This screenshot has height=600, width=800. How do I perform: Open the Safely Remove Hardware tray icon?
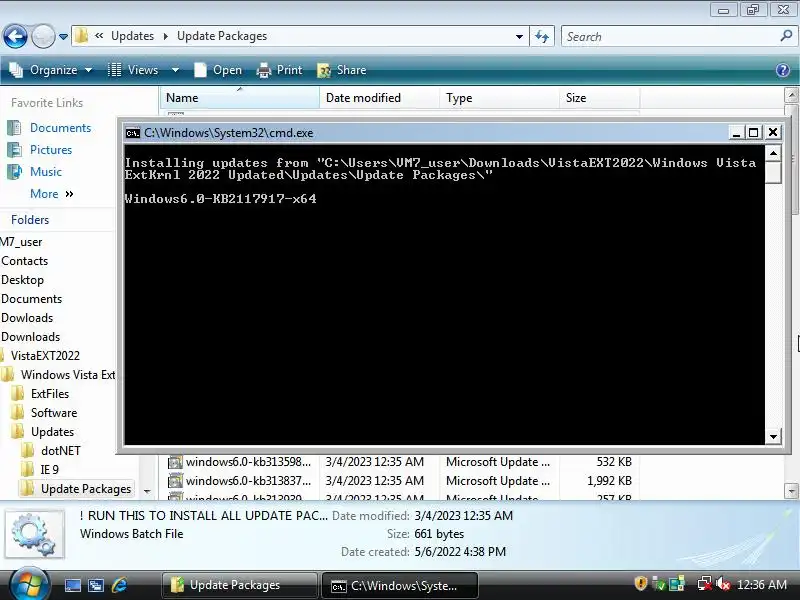(x=659, y=583)
